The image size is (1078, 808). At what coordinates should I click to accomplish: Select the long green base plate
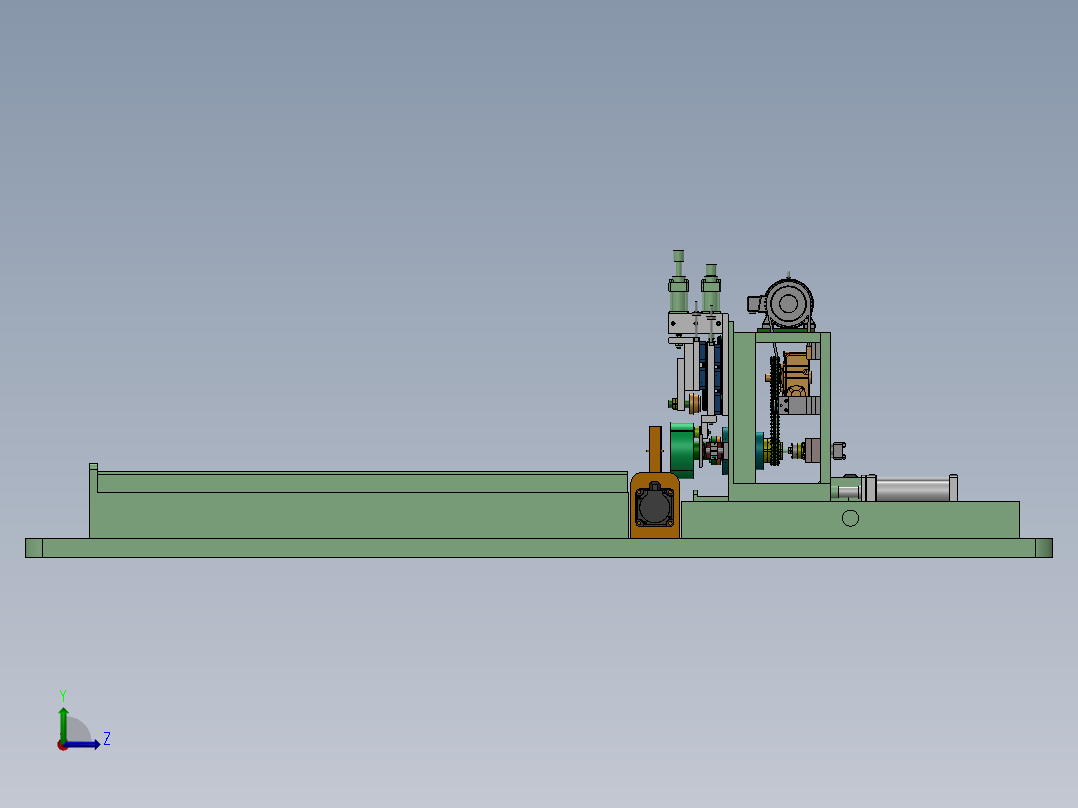538,547
